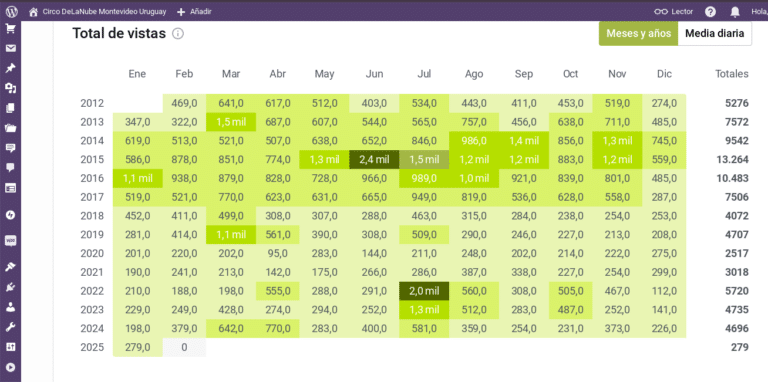Select the February 2025 cell showing 0
Image resolution: width=768 pixels, height=382 pixels.
click(x=184, y=347)
